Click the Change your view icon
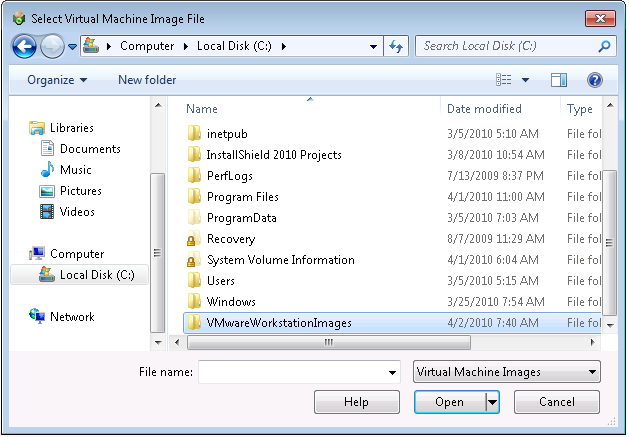Viewport: 629px width, 437px height. pos(505,80)
